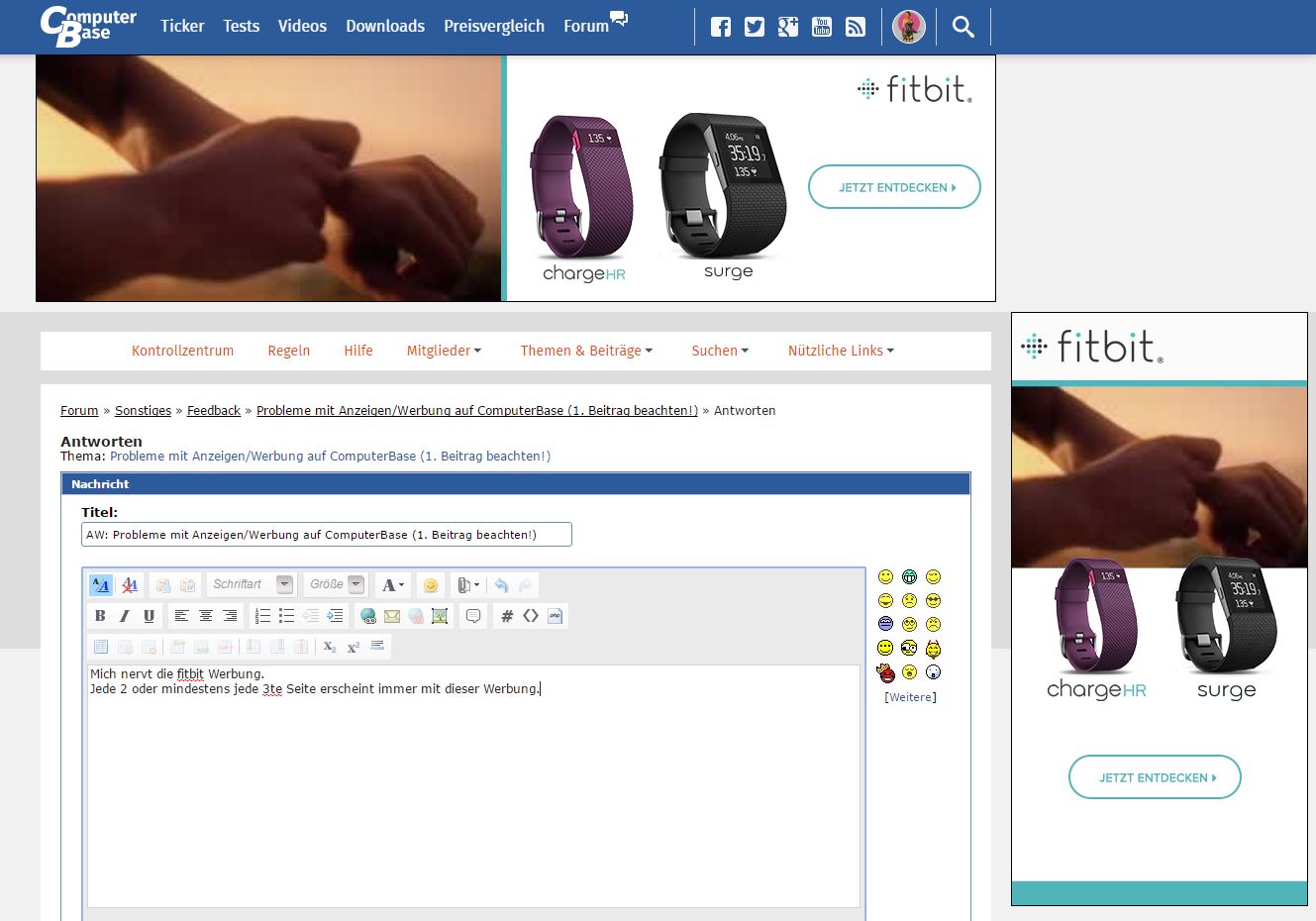Center-align the message text
Screen dimensions: 1316x921
(206, 616)
